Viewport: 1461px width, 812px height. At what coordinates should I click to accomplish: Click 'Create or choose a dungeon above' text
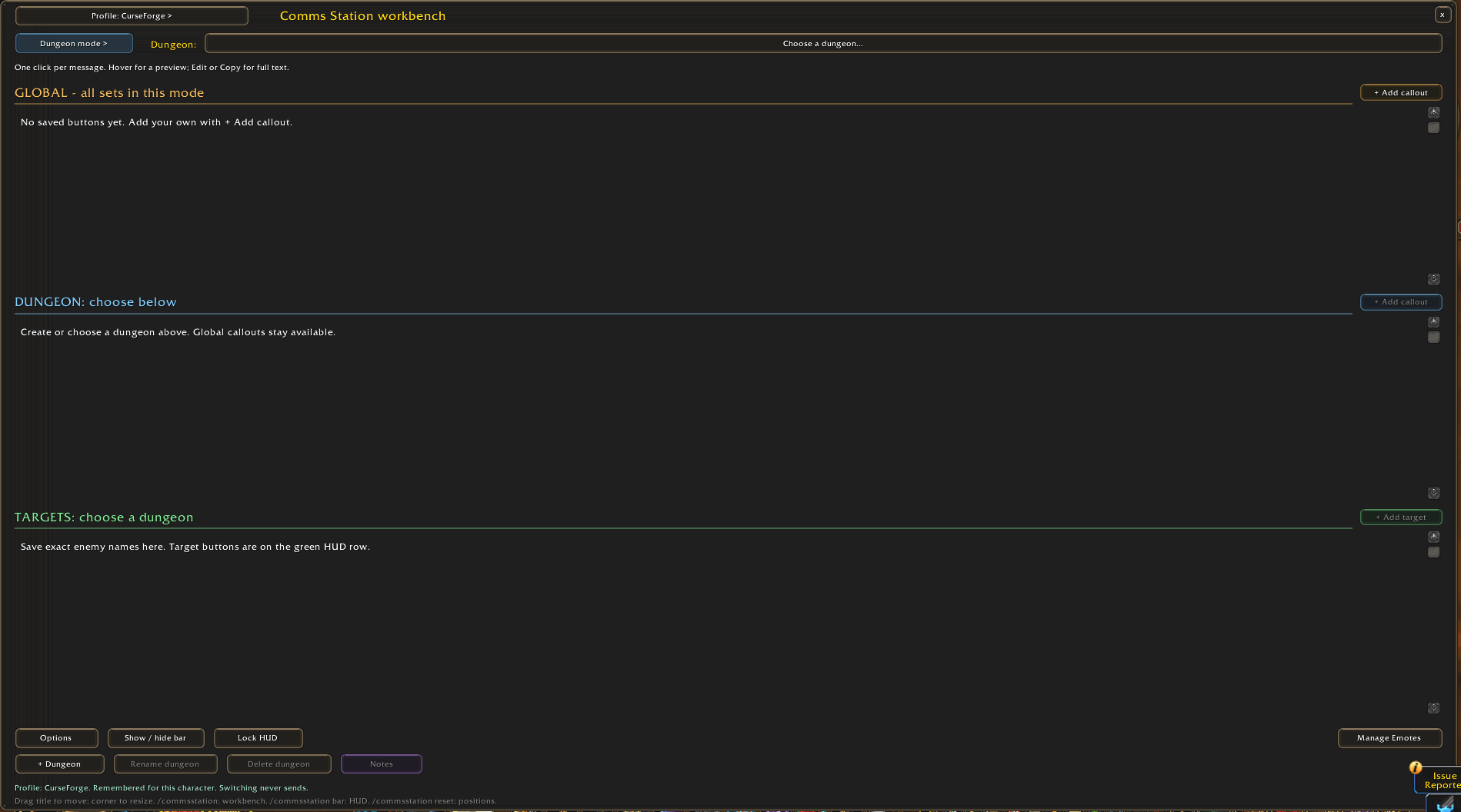pos(178,332)
